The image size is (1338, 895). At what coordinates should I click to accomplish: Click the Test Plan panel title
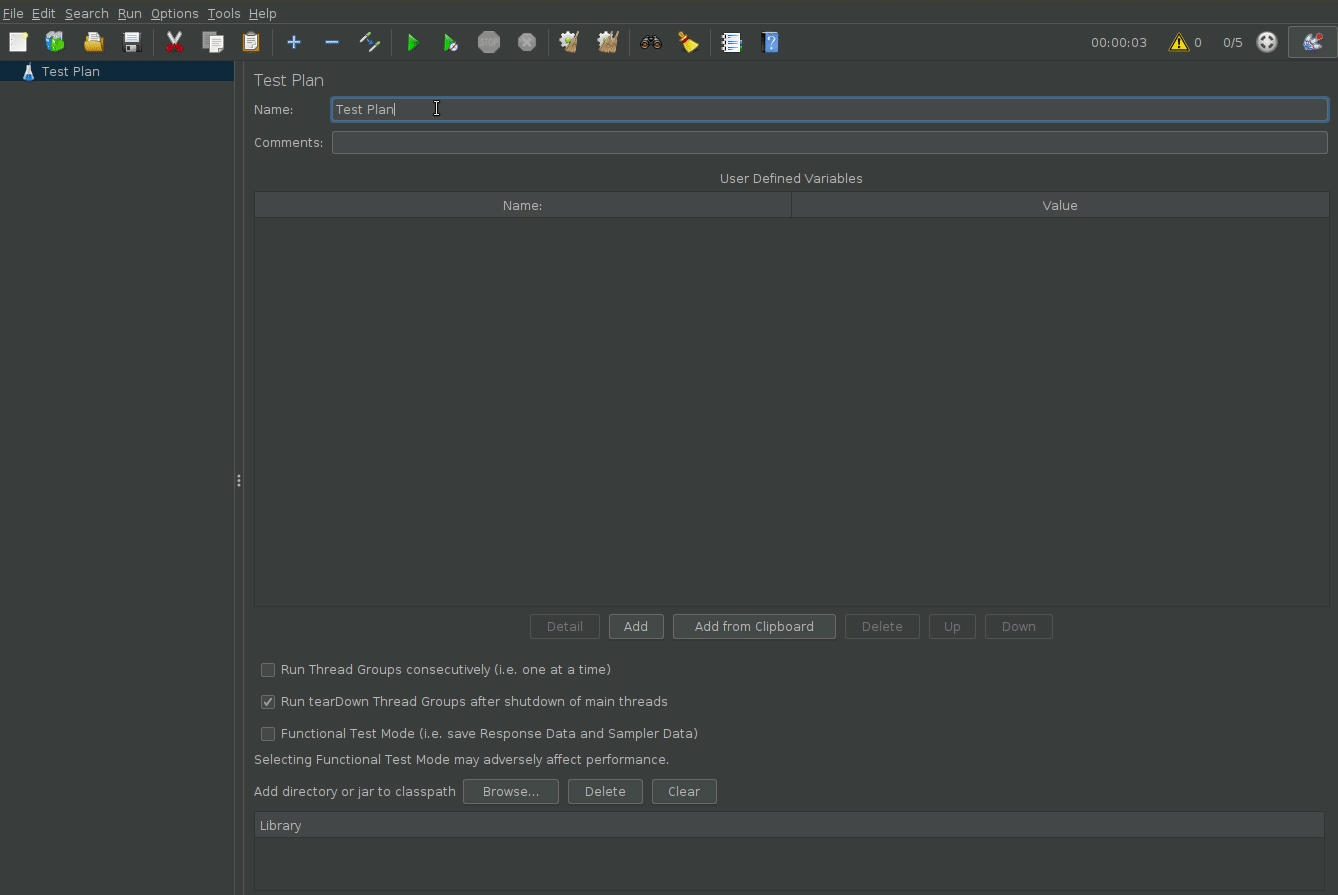pos(289,80)
